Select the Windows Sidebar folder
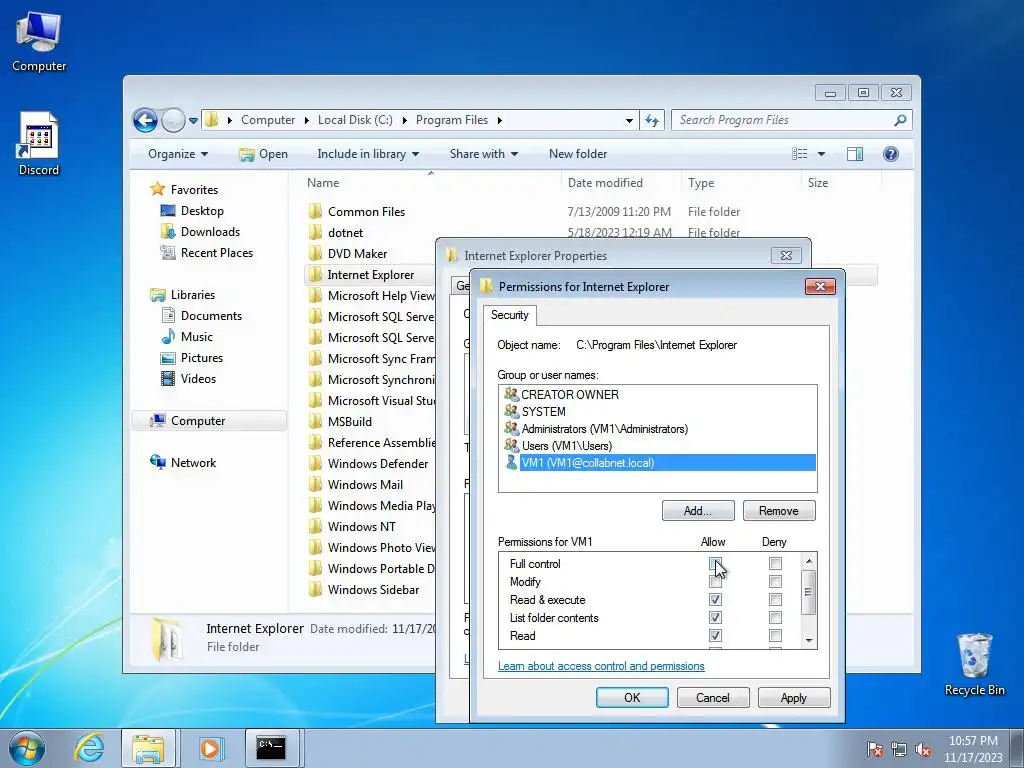The height and width of the screenshot is (768, 1024). 373,590
